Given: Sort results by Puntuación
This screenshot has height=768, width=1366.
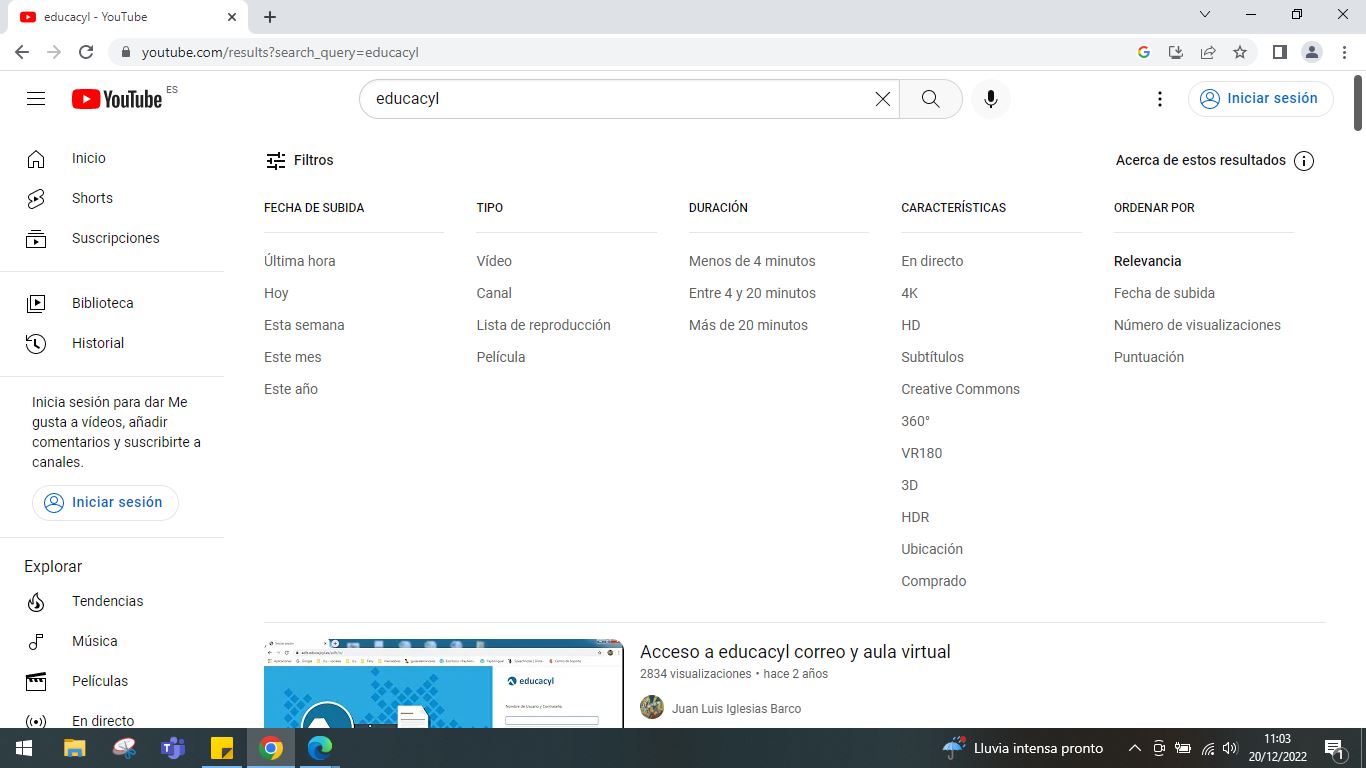Looking at the screenshot, I should pyautogui.click(x=1149, y=357).
